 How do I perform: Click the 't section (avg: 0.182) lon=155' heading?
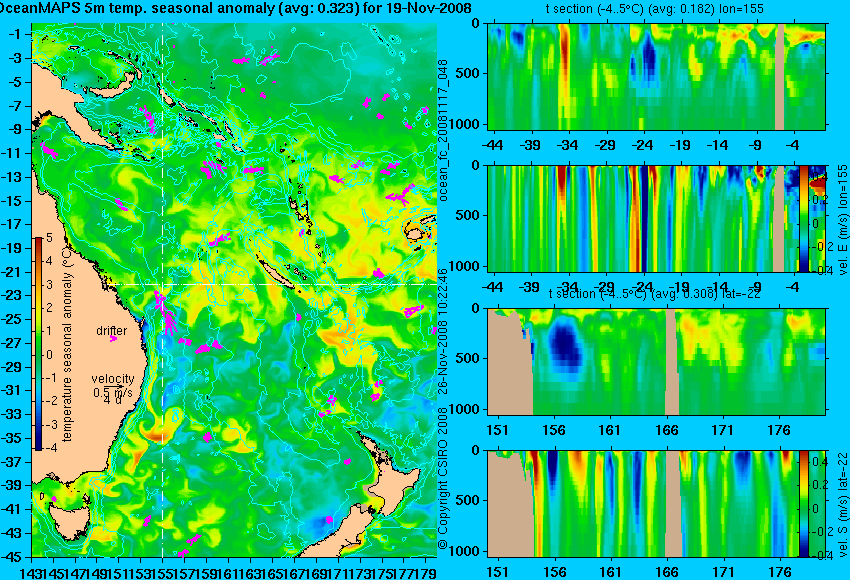pos(654,9)
